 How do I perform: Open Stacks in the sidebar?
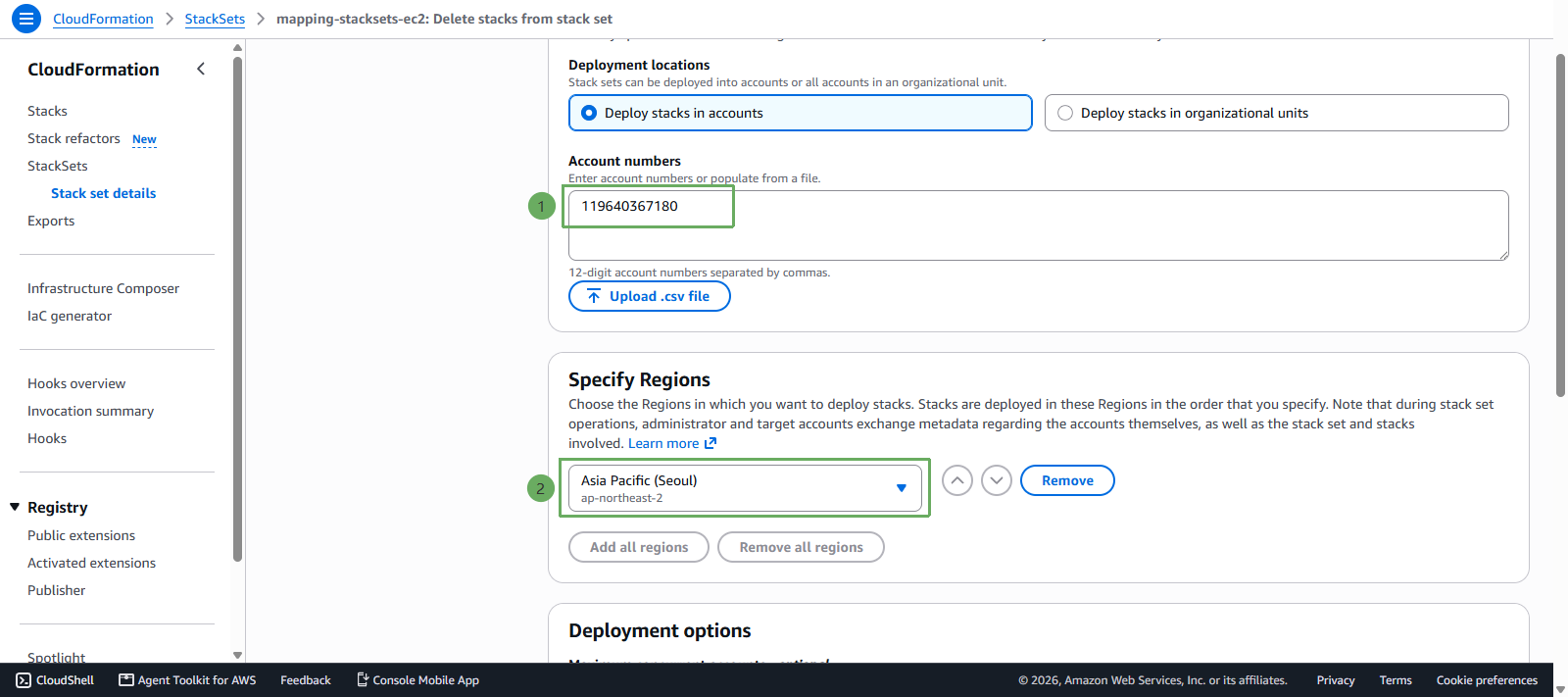tap(47, 111)
